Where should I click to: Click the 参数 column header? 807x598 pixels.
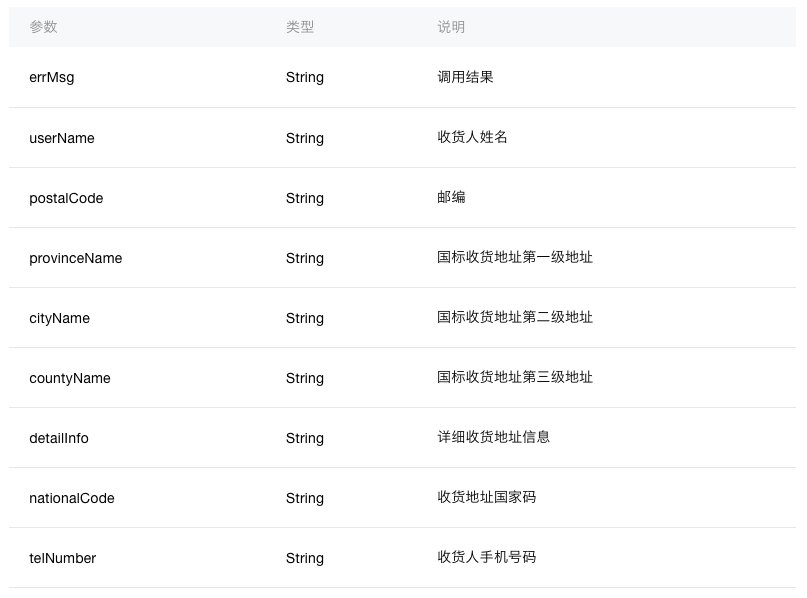click(x=44, y=27)
